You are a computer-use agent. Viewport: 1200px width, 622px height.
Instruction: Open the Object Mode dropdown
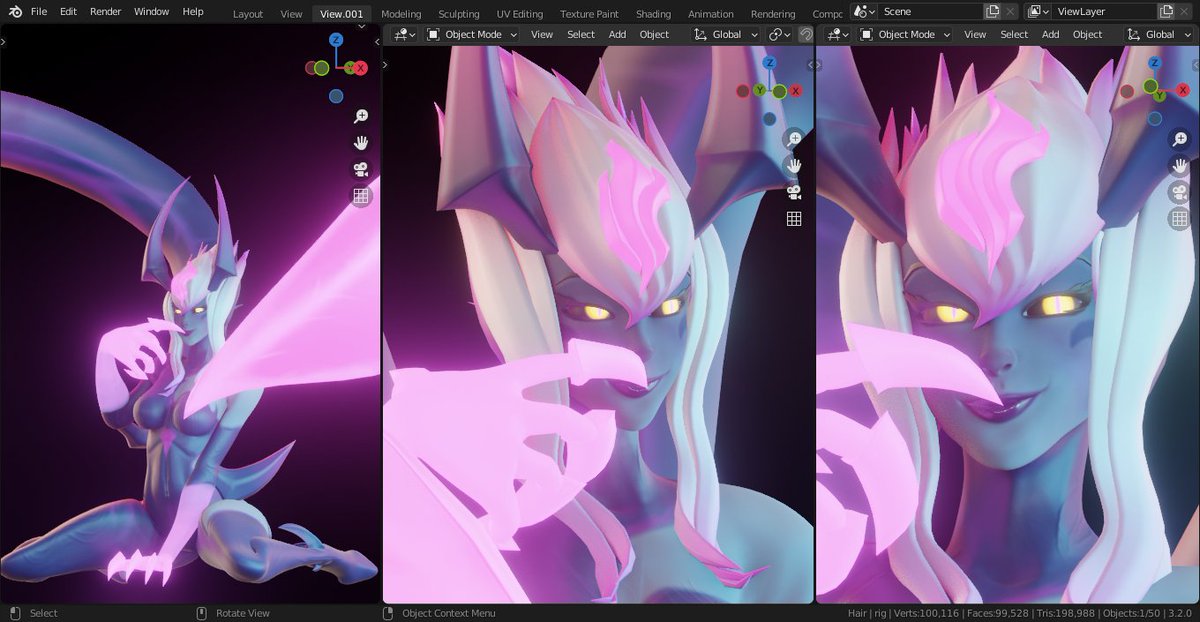470,34
